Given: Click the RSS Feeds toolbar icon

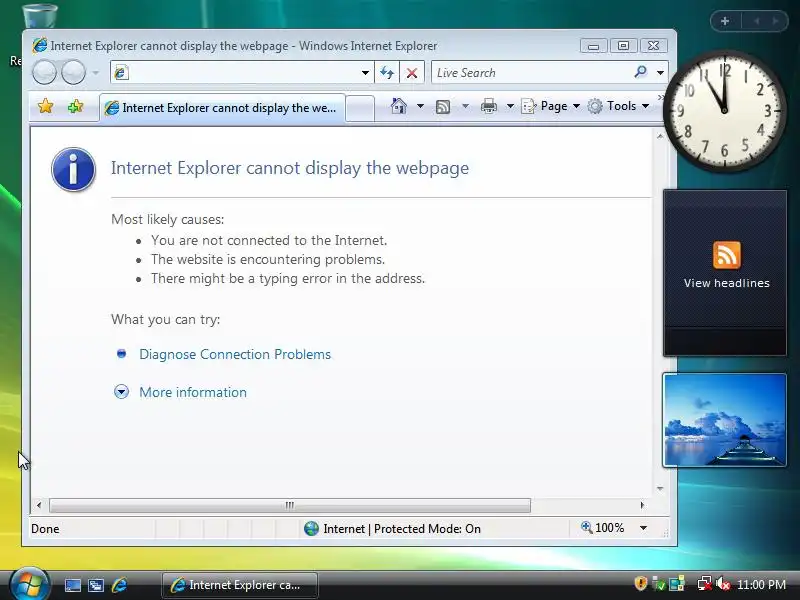Looking at the screenshot, I should click(443, 106).
